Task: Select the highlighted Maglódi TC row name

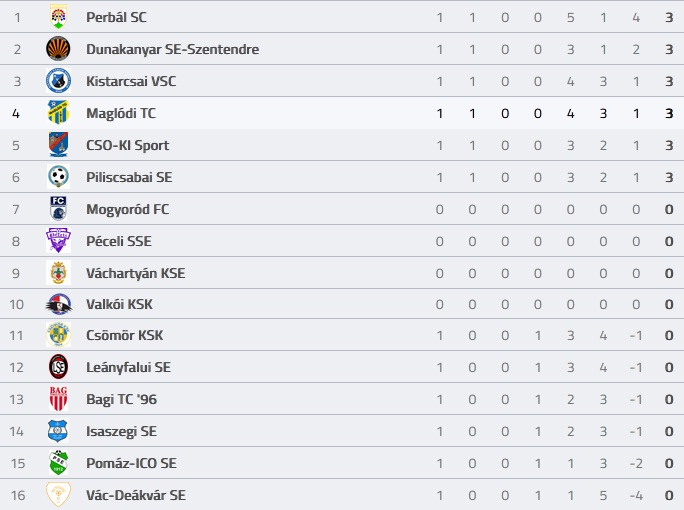Action: [121, 113]
